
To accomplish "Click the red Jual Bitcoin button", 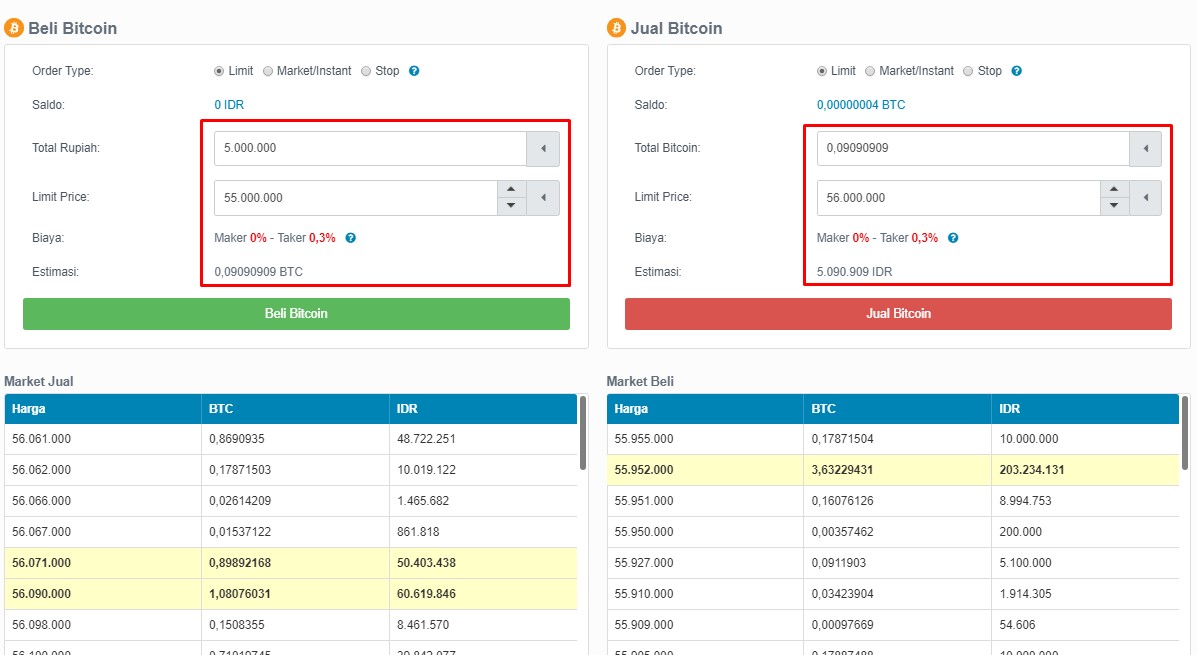I will tap(899, 314).
